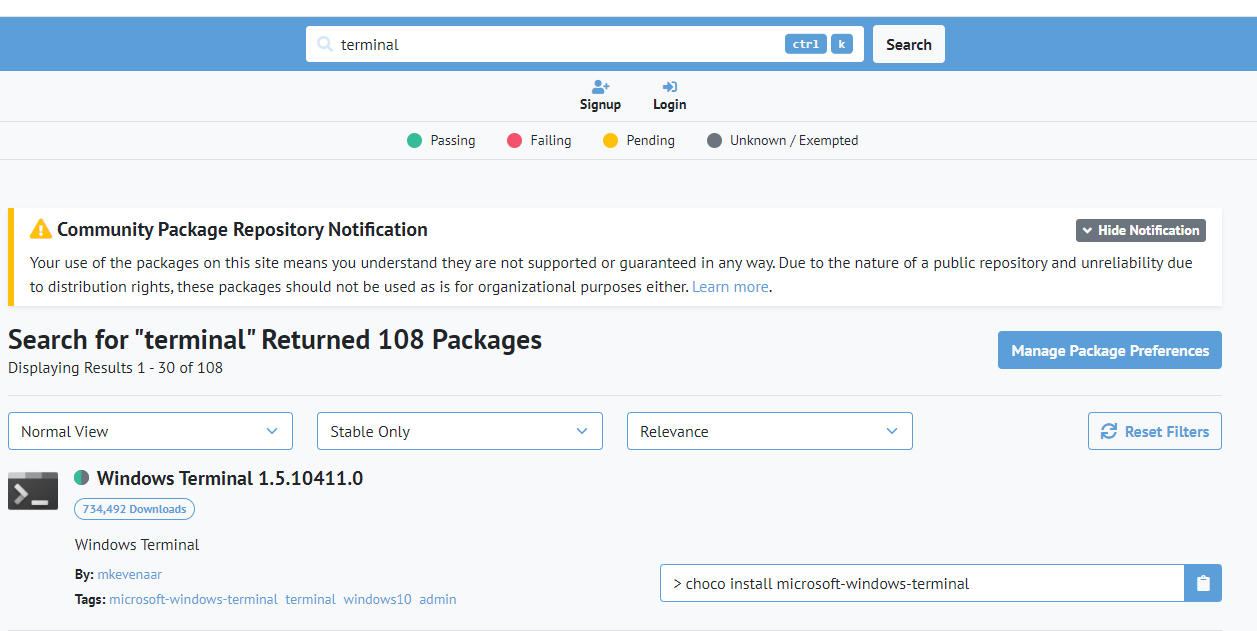Click the 734,492 Downloads badge
This screenshot has height=631, width=1257.
(x=134, y=509)
